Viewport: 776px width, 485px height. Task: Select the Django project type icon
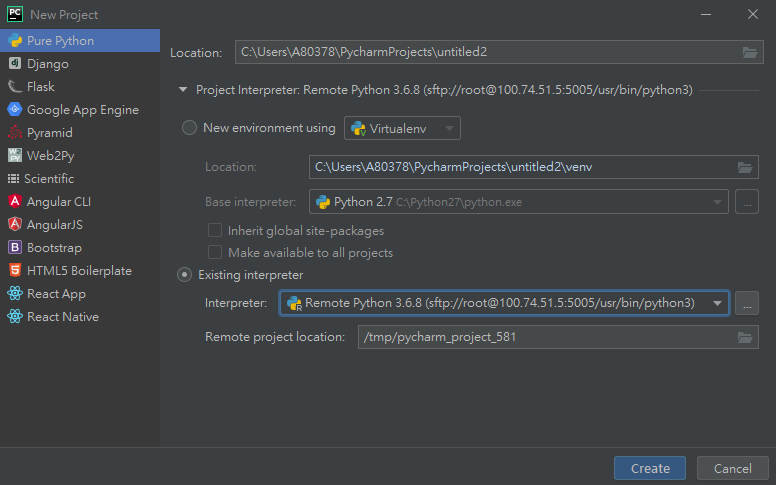[x=15, y=63]
